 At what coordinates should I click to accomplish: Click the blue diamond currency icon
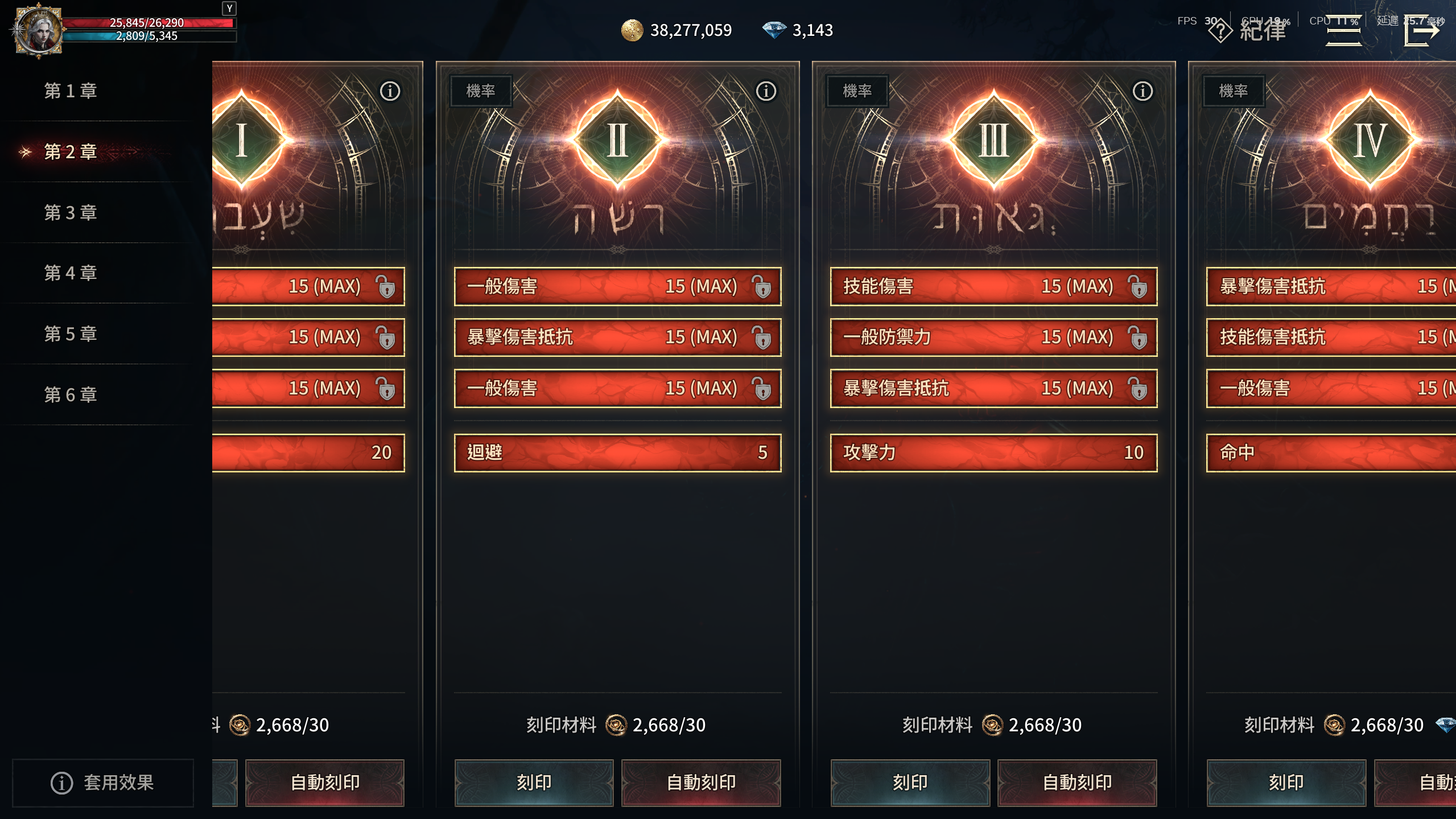[774, 30]
